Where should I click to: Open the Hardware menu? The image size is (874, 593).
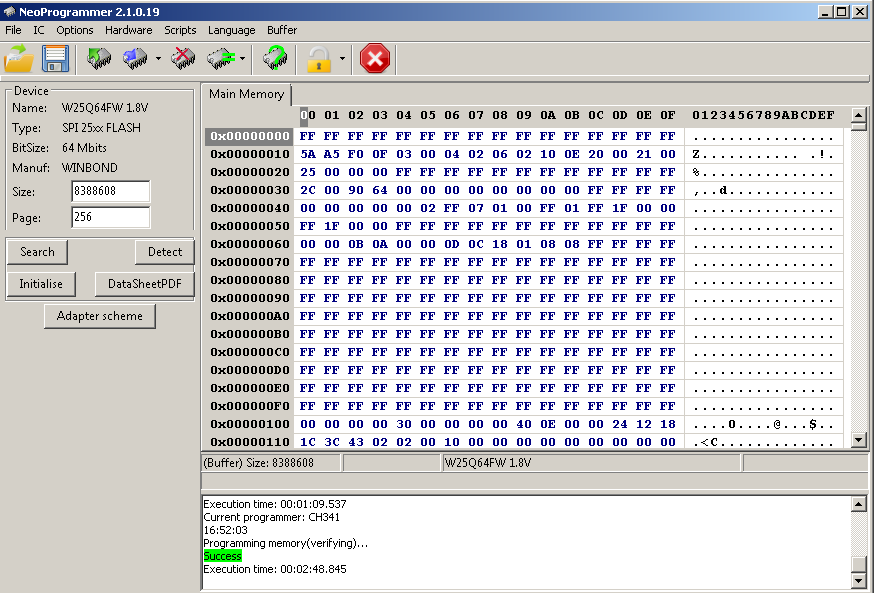tap(128, 30)
